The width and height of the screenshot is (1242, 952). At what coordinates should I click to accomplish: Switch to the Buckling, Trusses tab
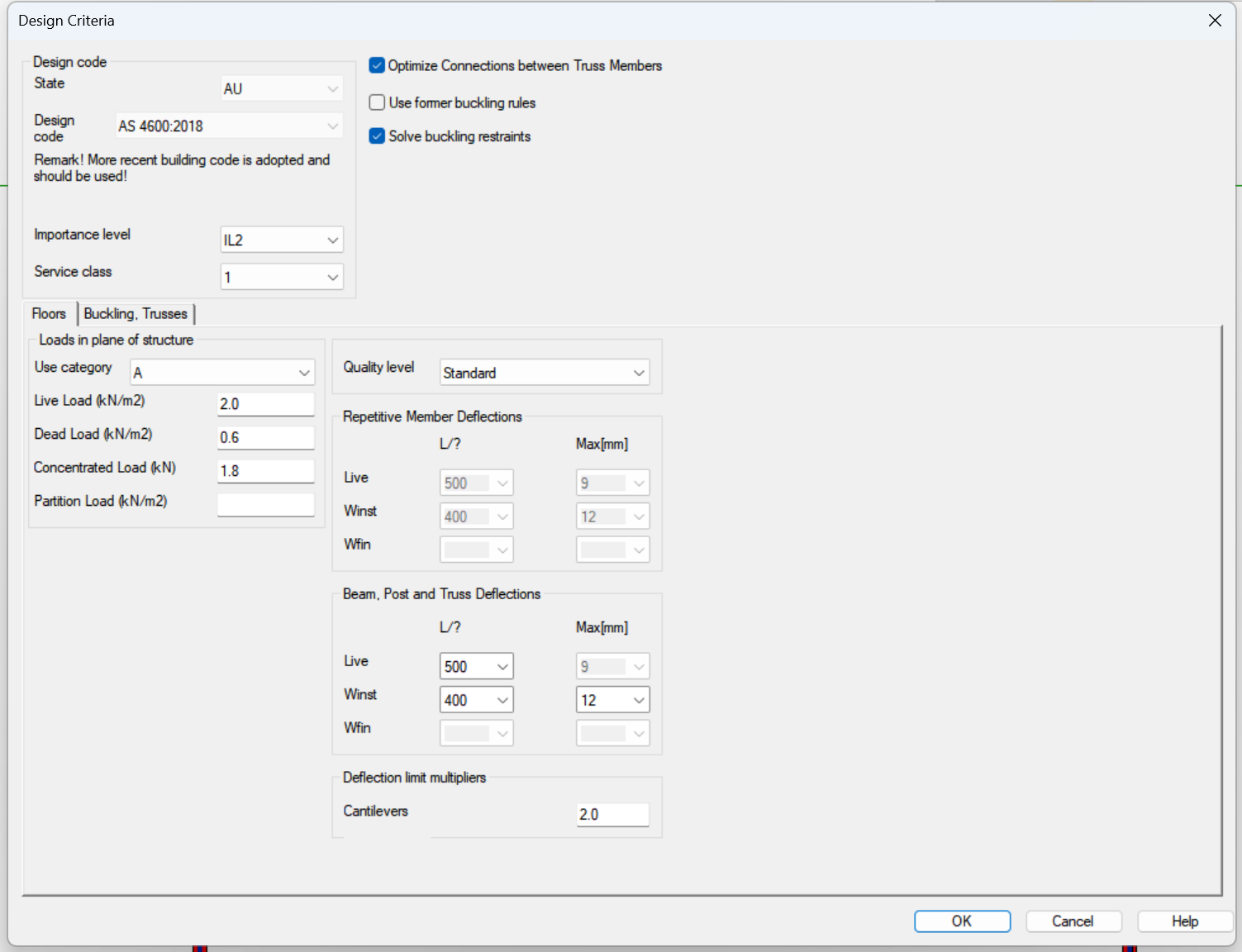pos(136,314)
